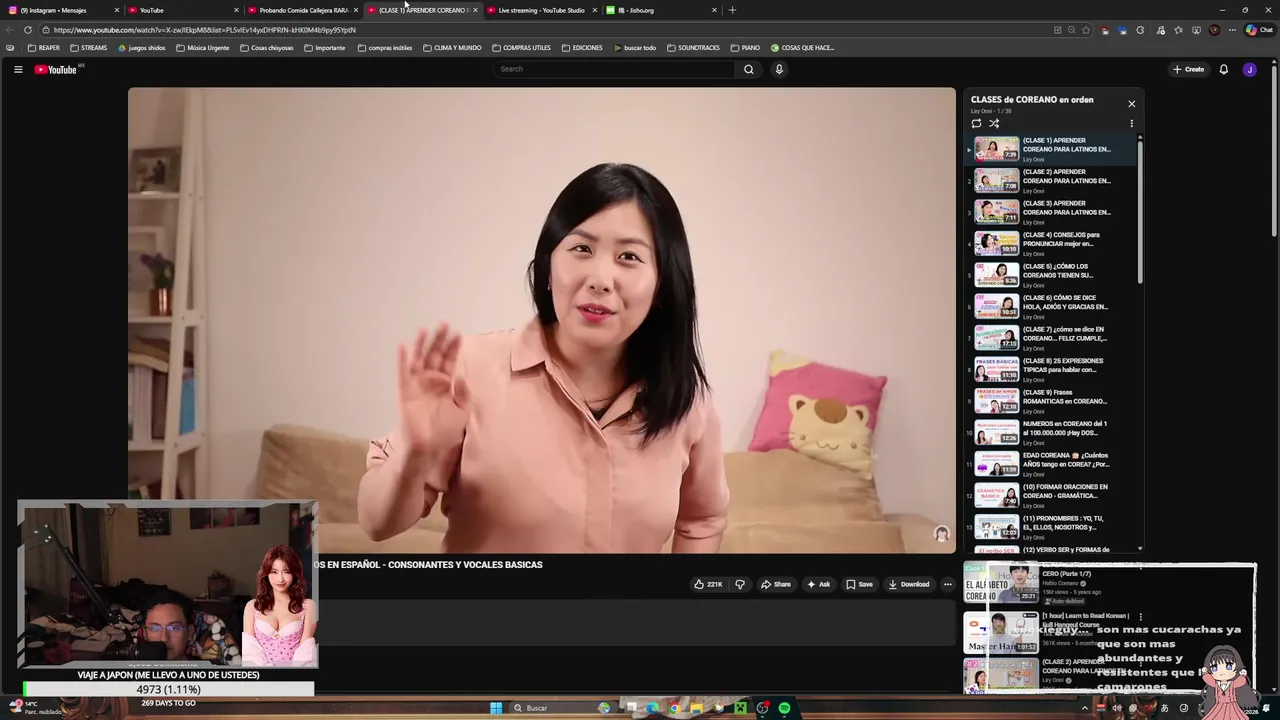Reload the page

pos(27,30)
